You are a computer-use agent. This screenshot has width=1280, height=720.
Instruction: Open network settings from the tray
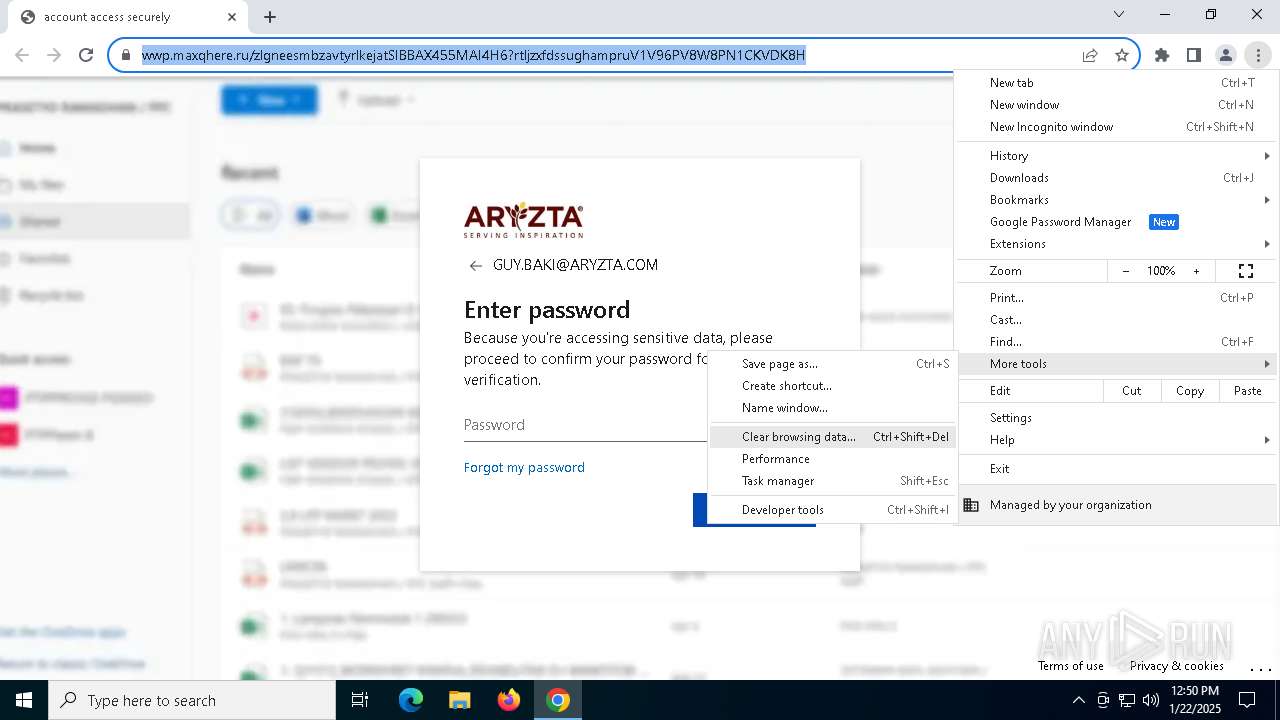[1127, 700]
